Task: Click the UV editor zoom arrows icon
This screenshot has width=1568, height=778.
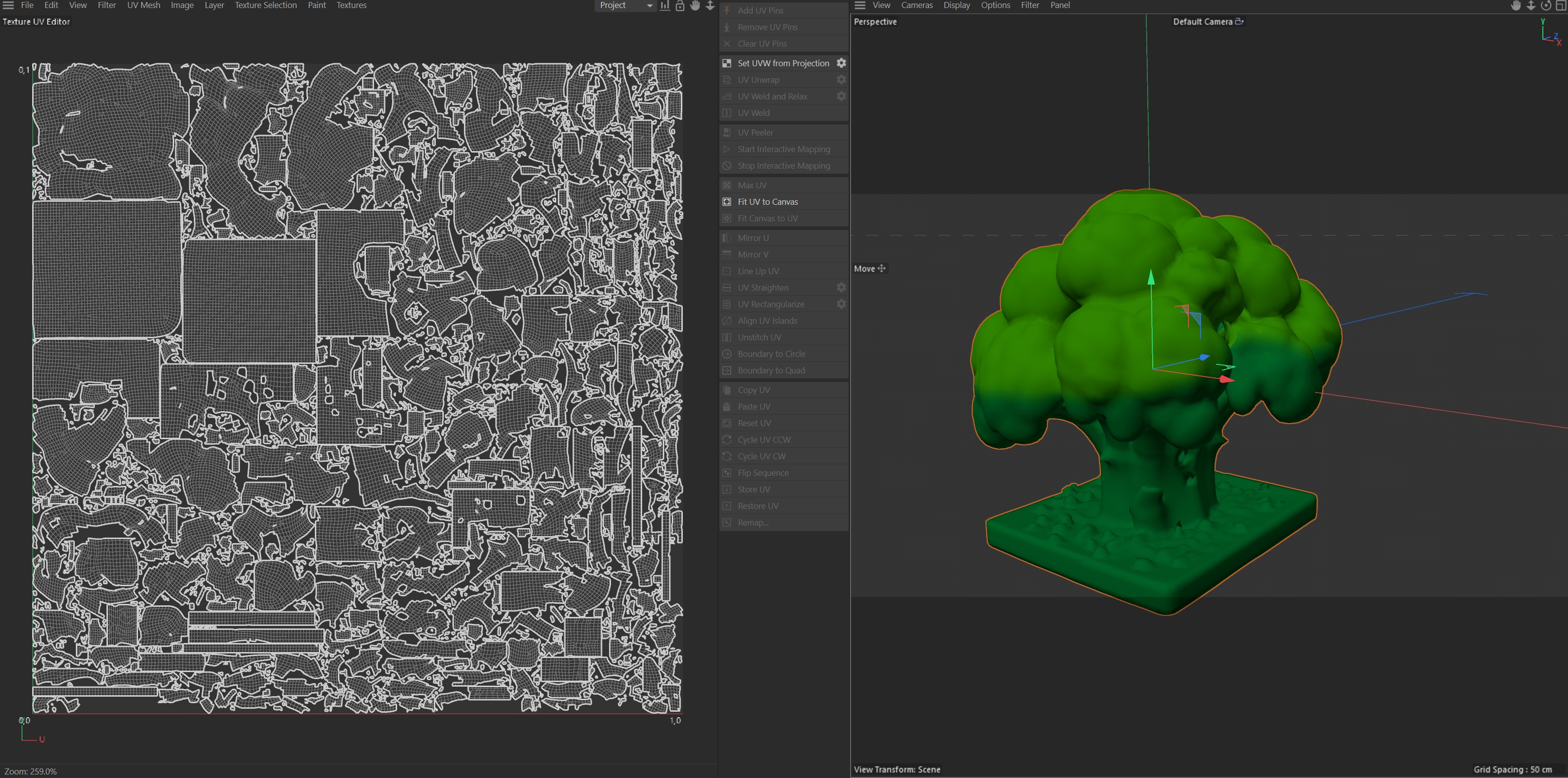Action: coord(710,6)
